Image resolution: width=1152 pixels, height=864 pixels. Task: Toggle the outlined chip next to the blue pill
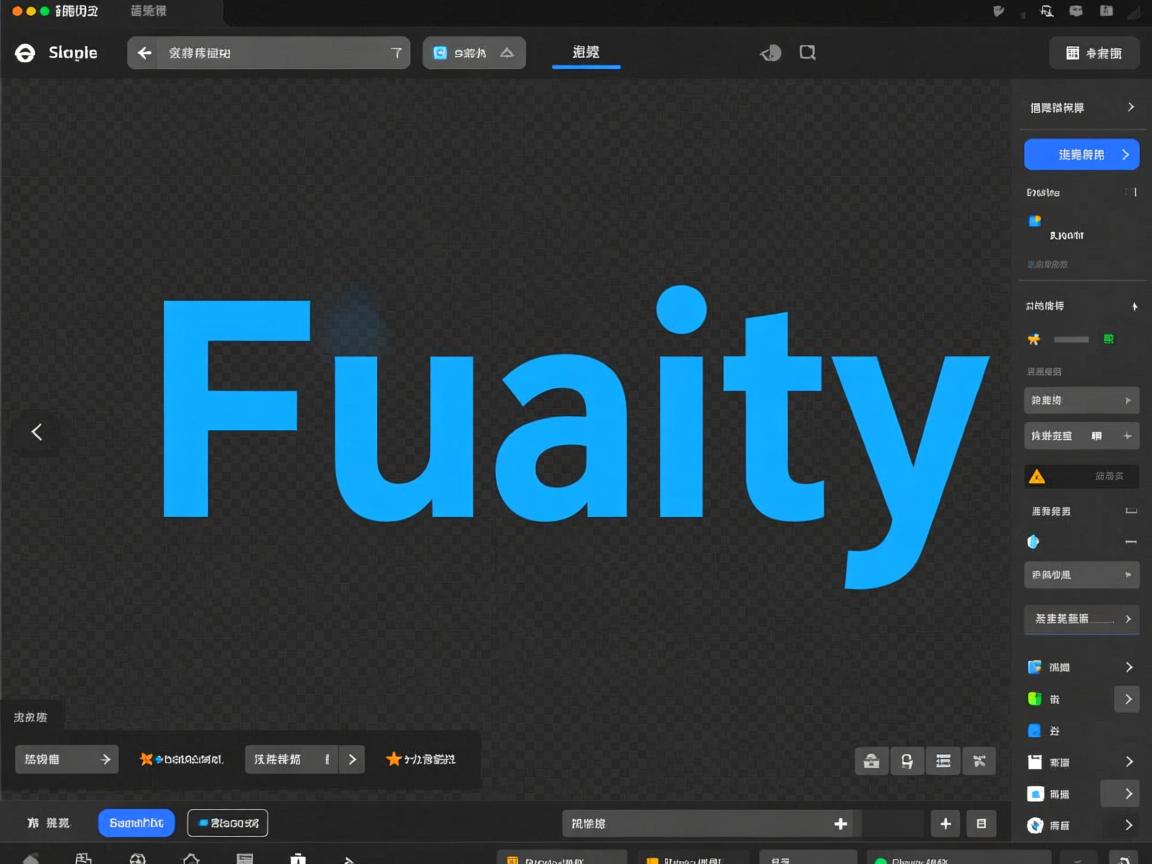pos(228,823)
